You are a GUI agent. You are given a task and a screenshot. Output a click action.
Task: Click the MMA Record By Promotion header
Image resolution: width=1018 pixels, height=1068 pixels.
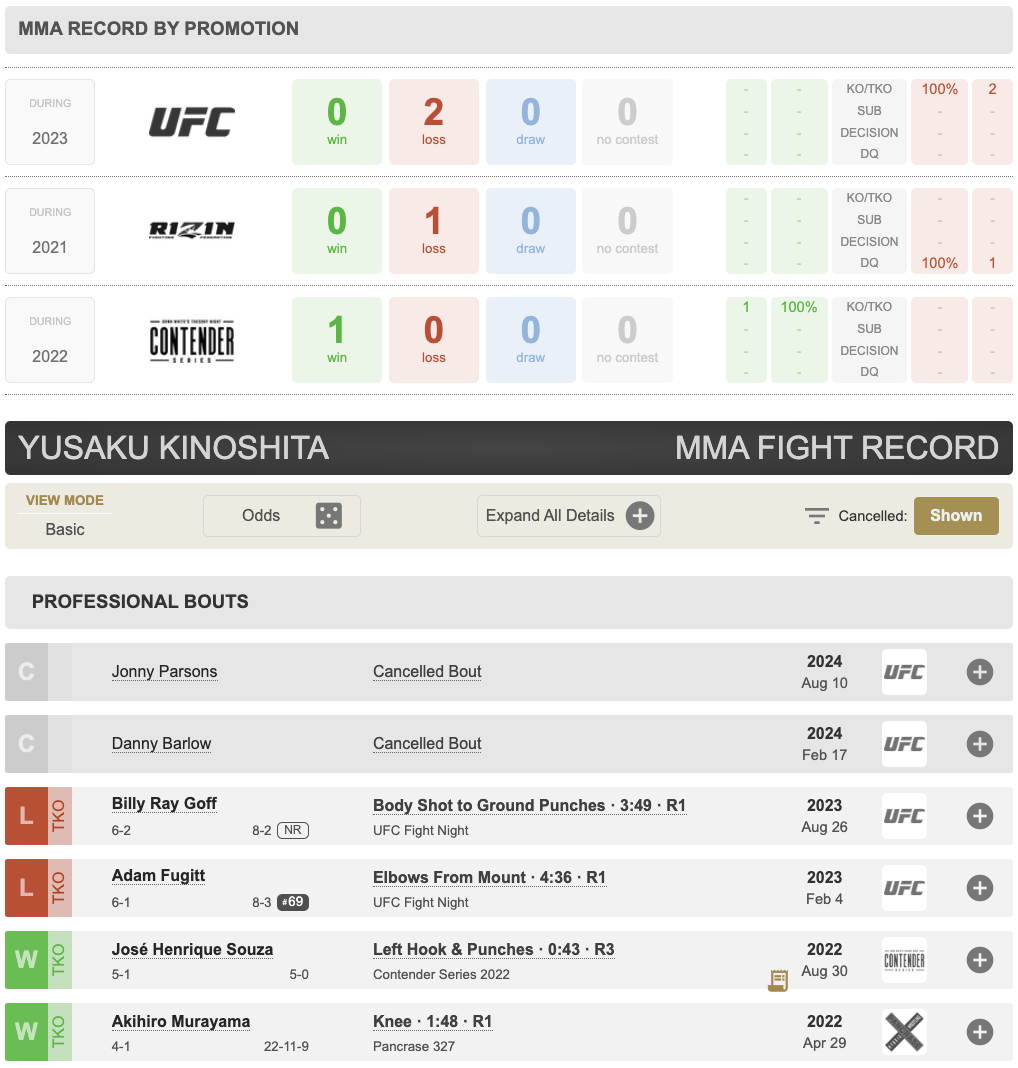(158, 29)
